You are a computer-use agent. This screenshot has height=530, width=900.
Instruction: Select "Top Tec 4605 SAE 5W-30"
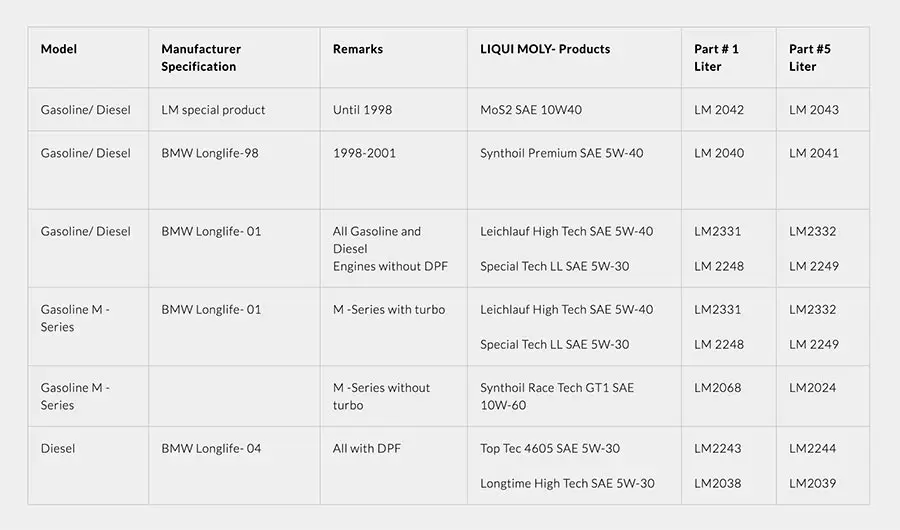coord(550,449)
